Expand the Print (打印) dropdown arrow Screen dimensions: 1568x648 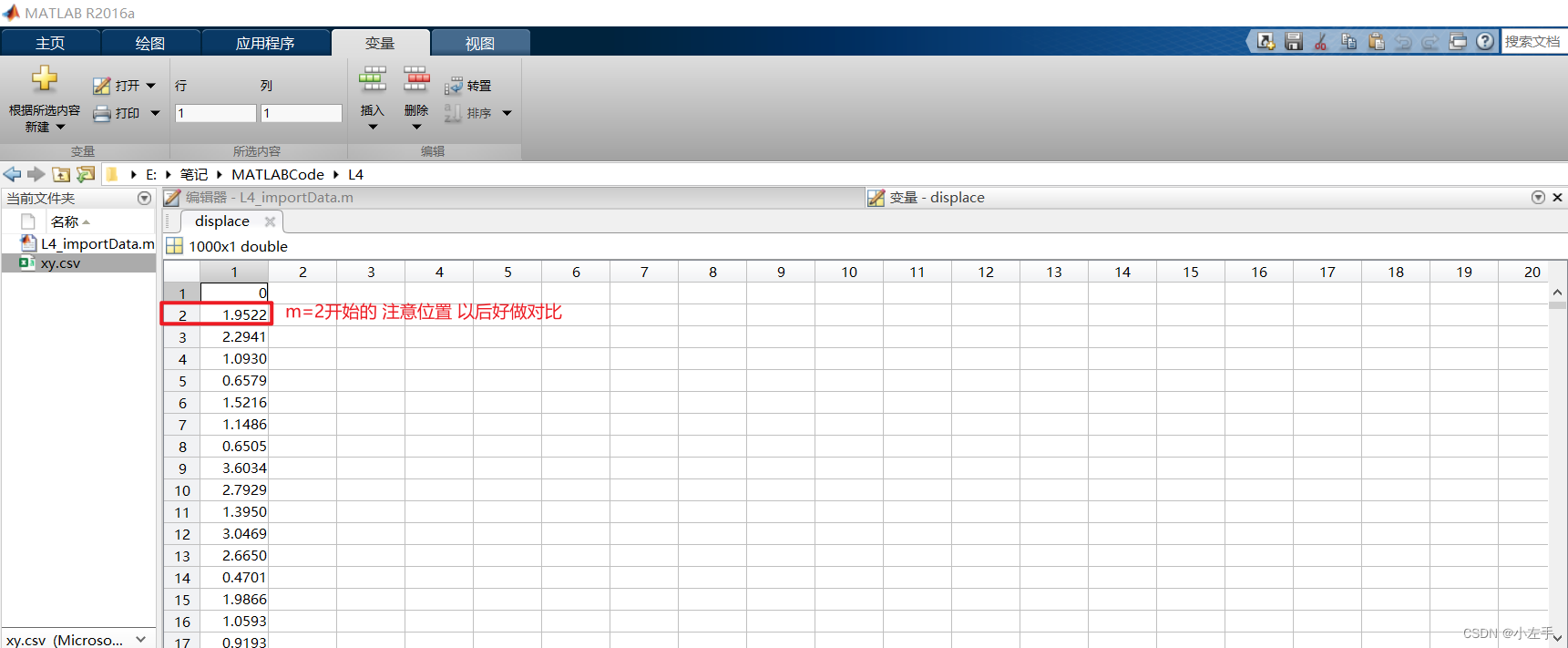coord(155,113)
